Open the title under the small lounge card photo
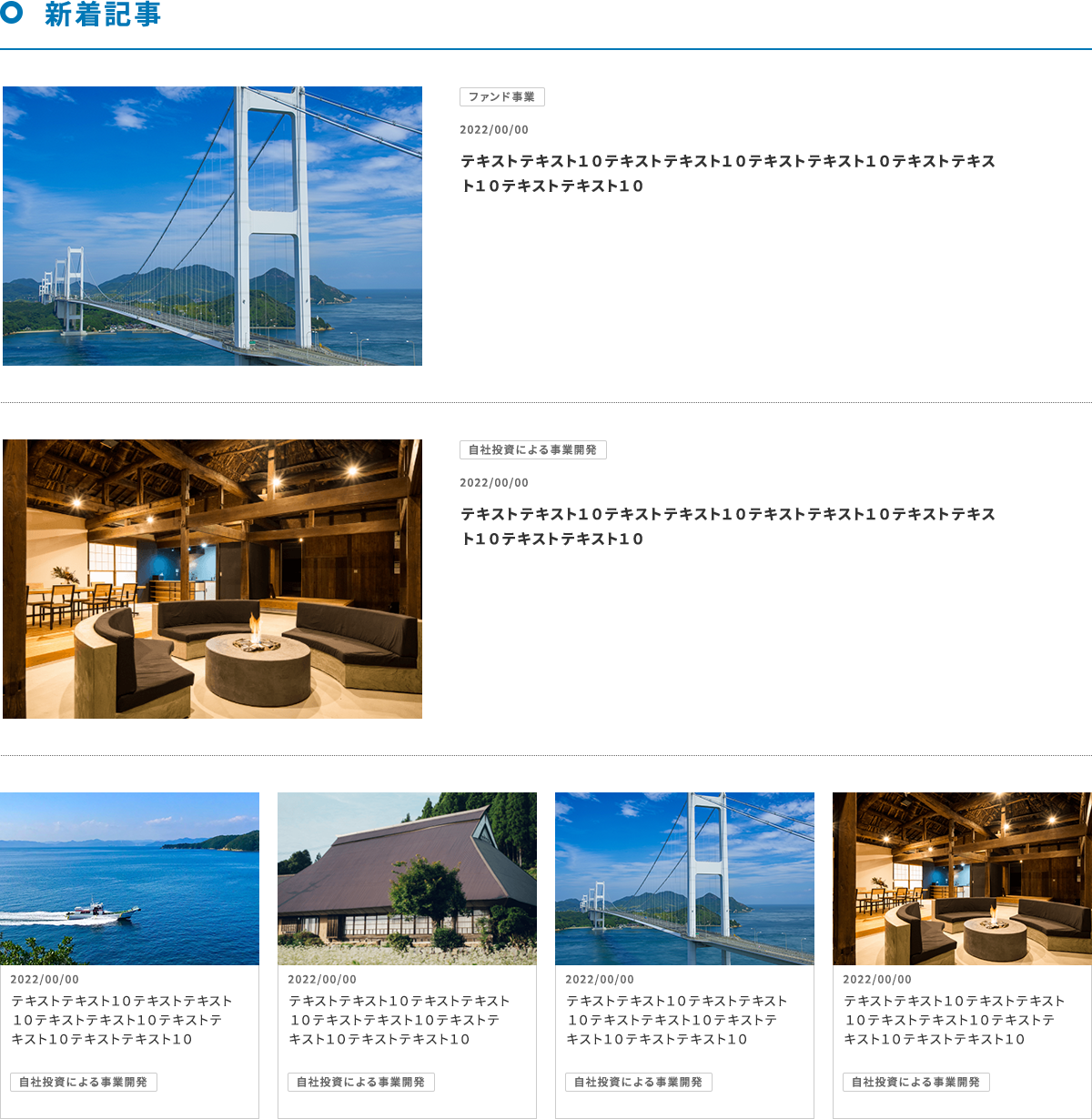This screenshot has height=1119, width=1092. 954,1020
